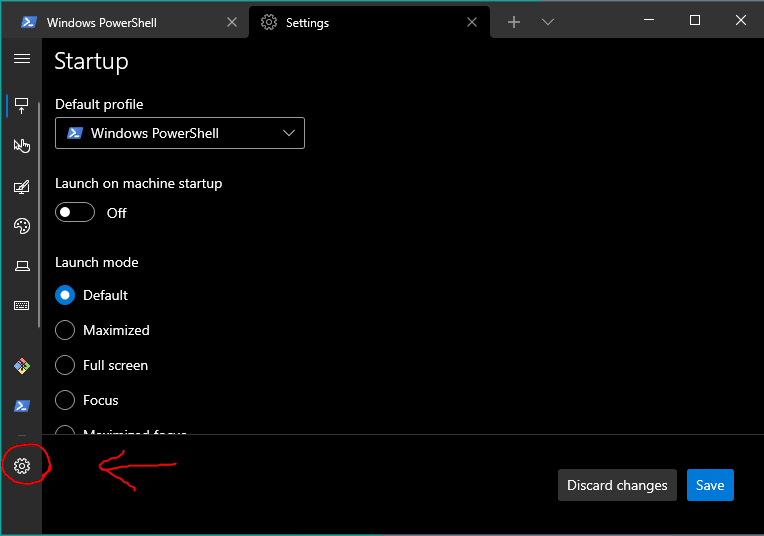The width and height of the screenshot is (764, 536).
Task: Toggle Launch on machine startup switch
Action: coord(75,212)
